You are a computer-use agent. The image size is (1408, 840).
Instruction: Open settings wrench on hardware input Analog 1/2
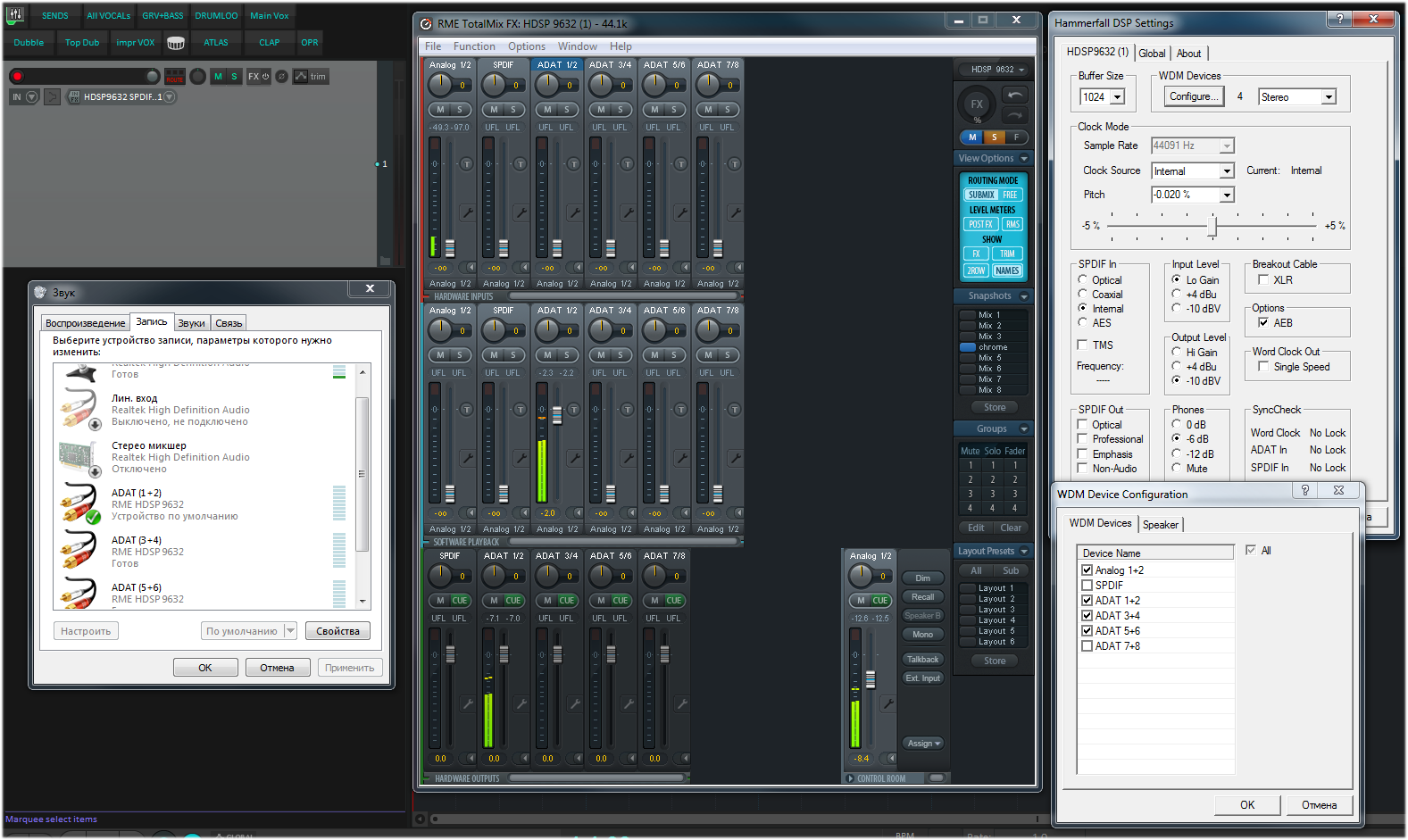click(466, 212)
